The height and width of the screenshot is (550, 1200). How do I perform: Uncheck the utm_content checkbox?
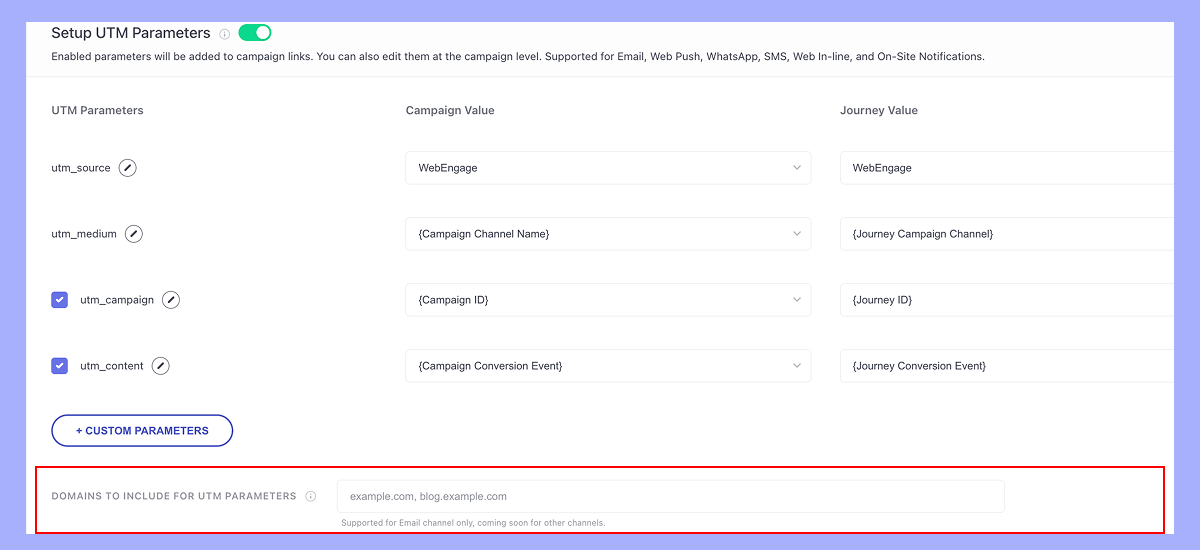coord(60,366)
